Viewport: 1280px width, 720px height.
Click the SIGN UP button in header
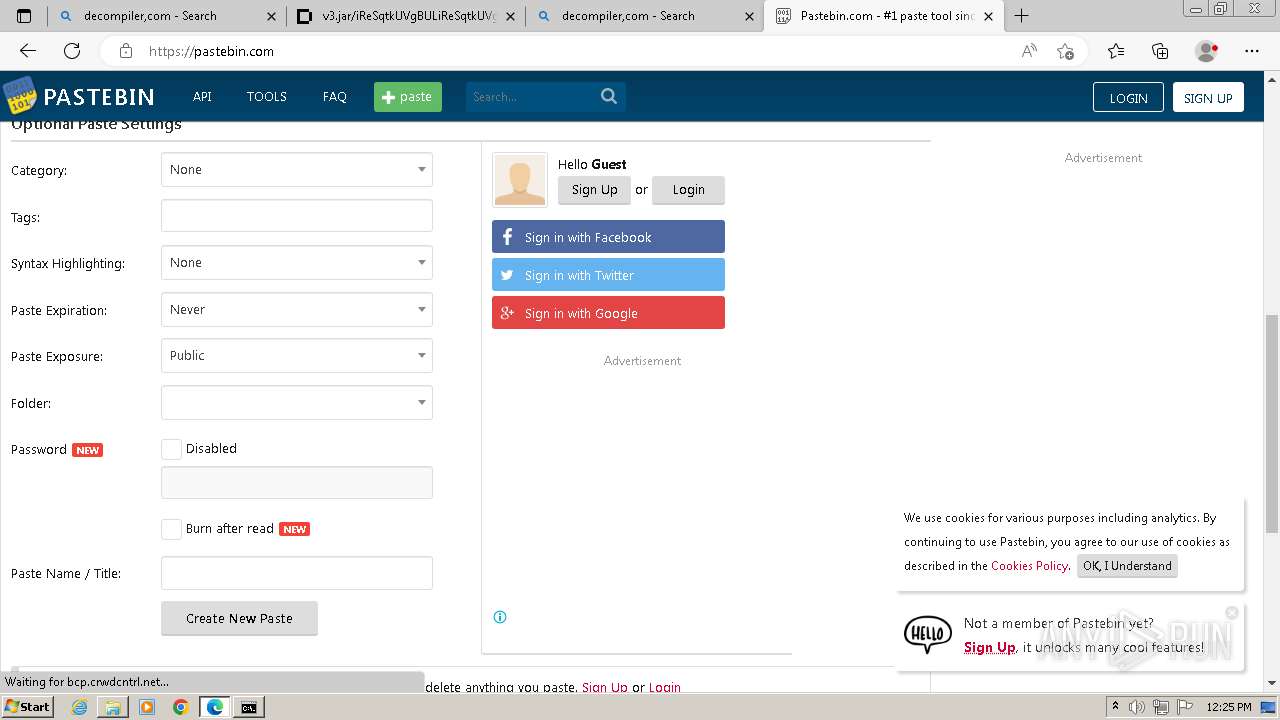point(1208,97)
